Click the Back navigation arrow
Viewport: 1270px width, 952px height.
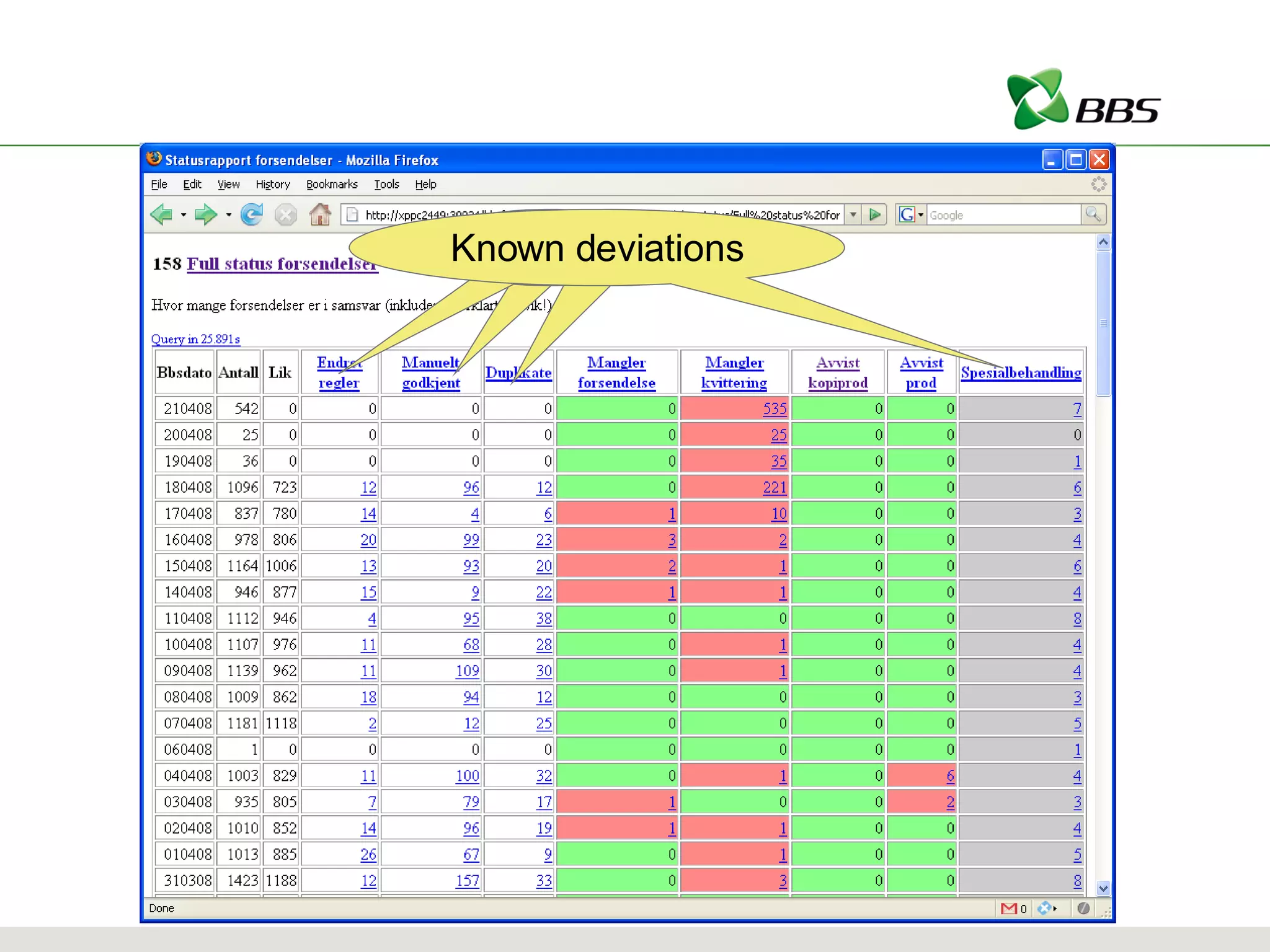click(161, 215)
